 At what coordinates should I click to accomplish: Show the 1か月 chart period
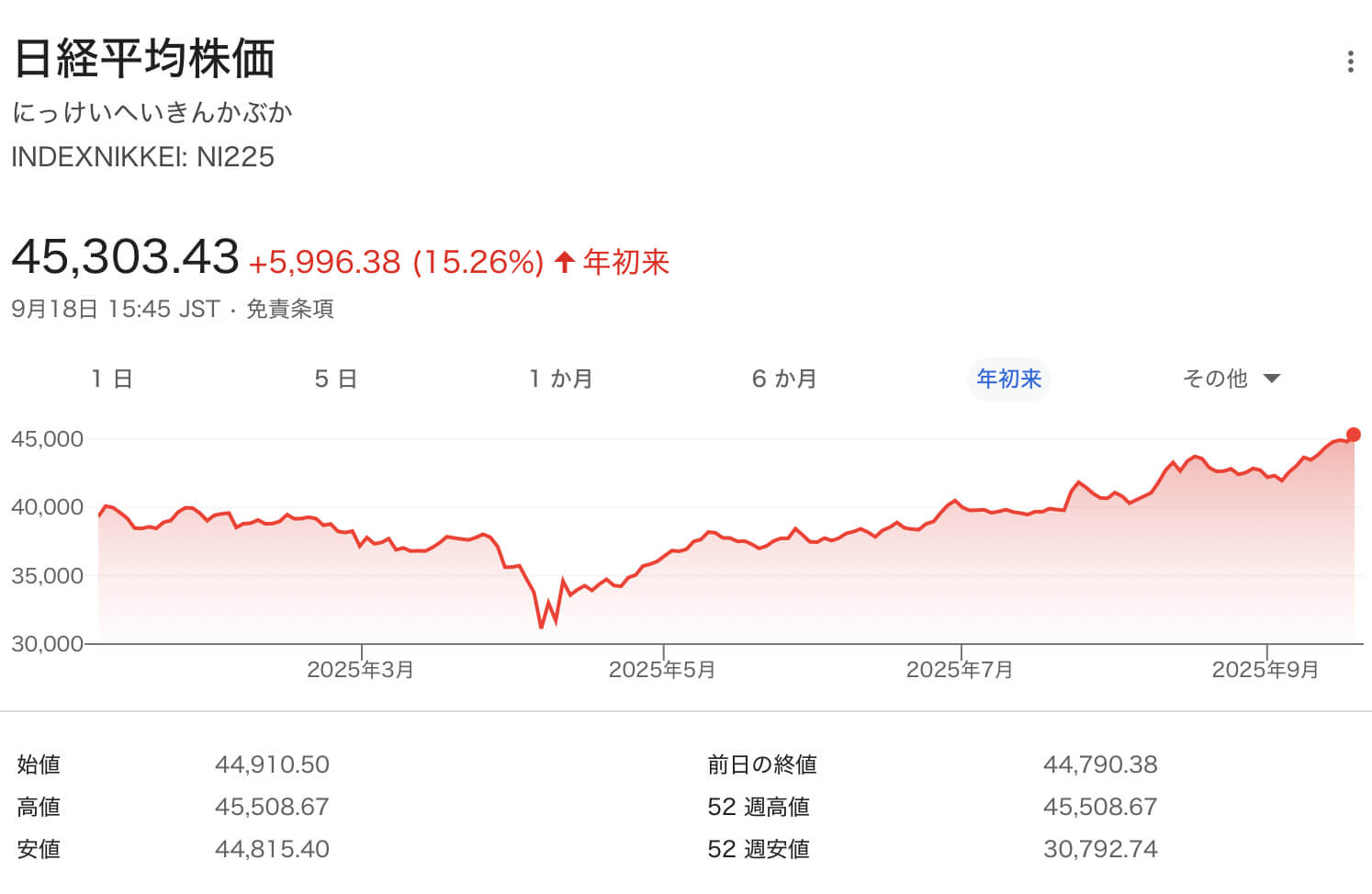(x=561, y=379)
